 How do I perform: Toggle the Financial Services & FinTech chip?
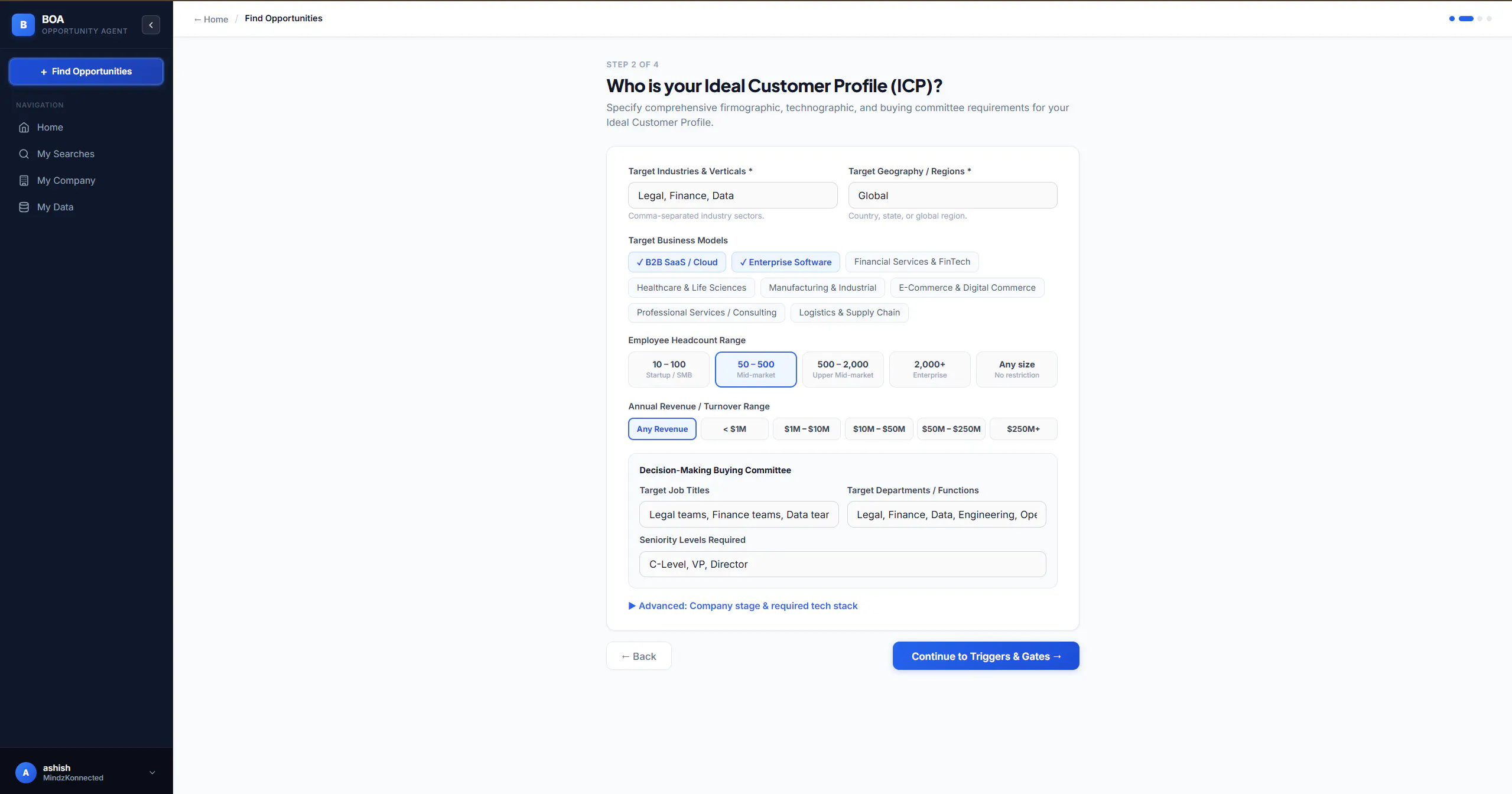tap(912, 262)
